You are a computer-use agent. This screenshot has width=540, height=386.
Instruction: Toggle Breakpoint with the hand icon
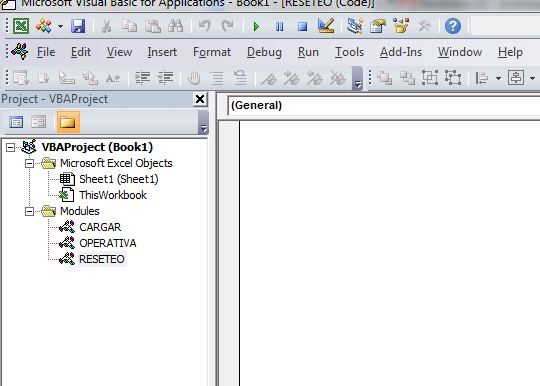[x=194, y=78]
